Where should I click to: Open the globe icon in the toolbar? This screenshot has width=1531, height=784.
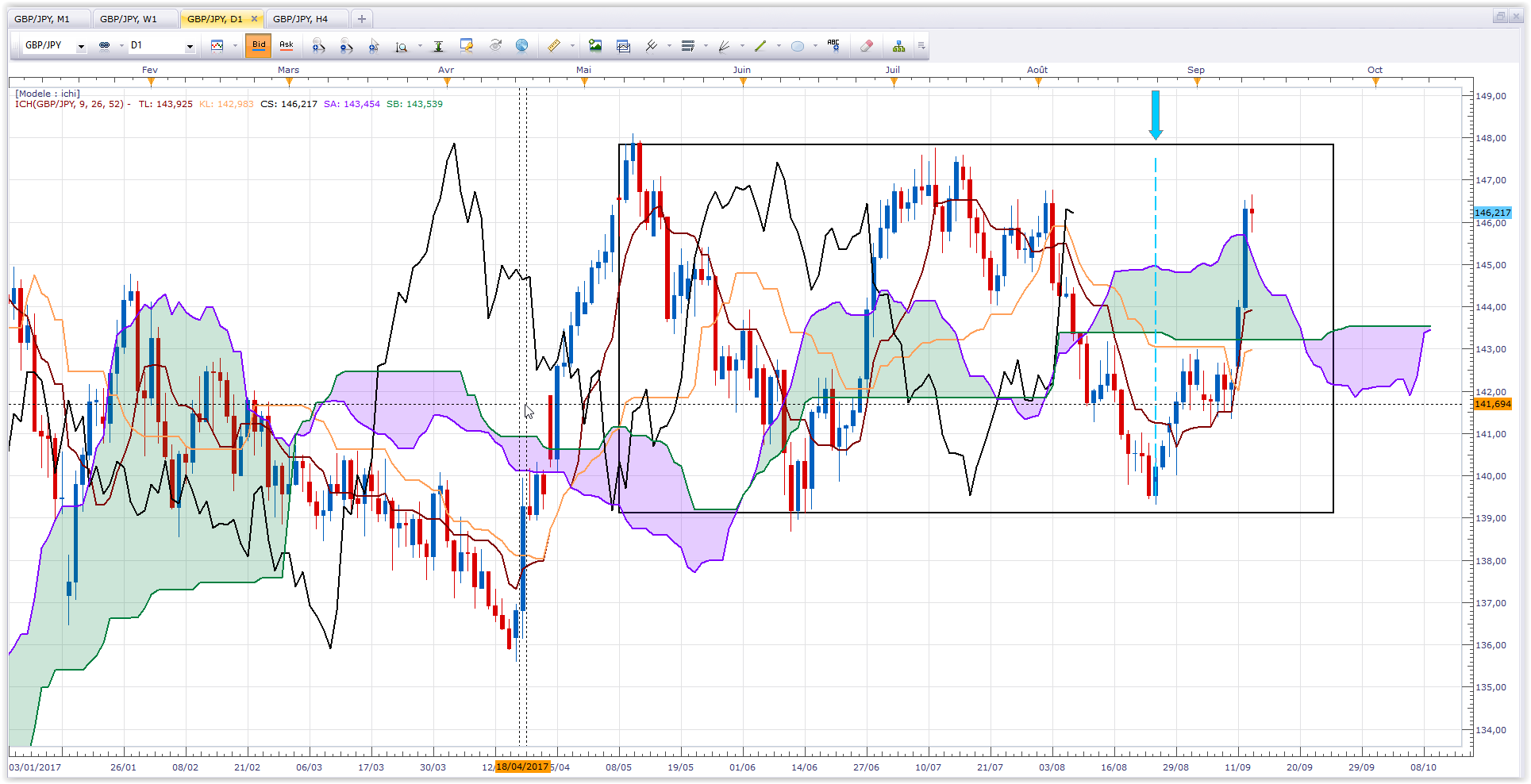tap(521, 46)
